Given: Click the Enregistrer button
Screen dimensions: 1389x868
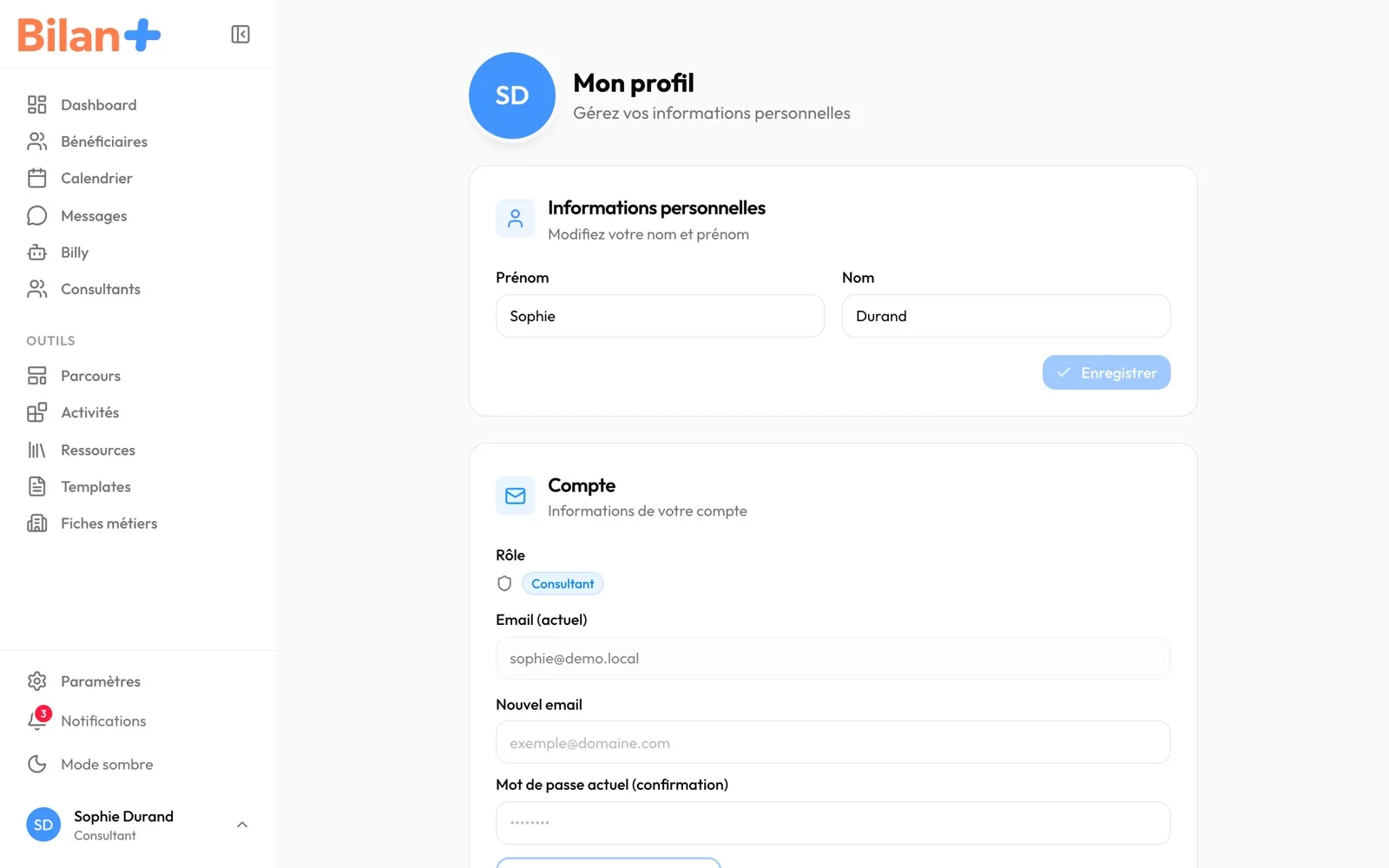Looking at the screenshot, I should tap(1106, 372).
